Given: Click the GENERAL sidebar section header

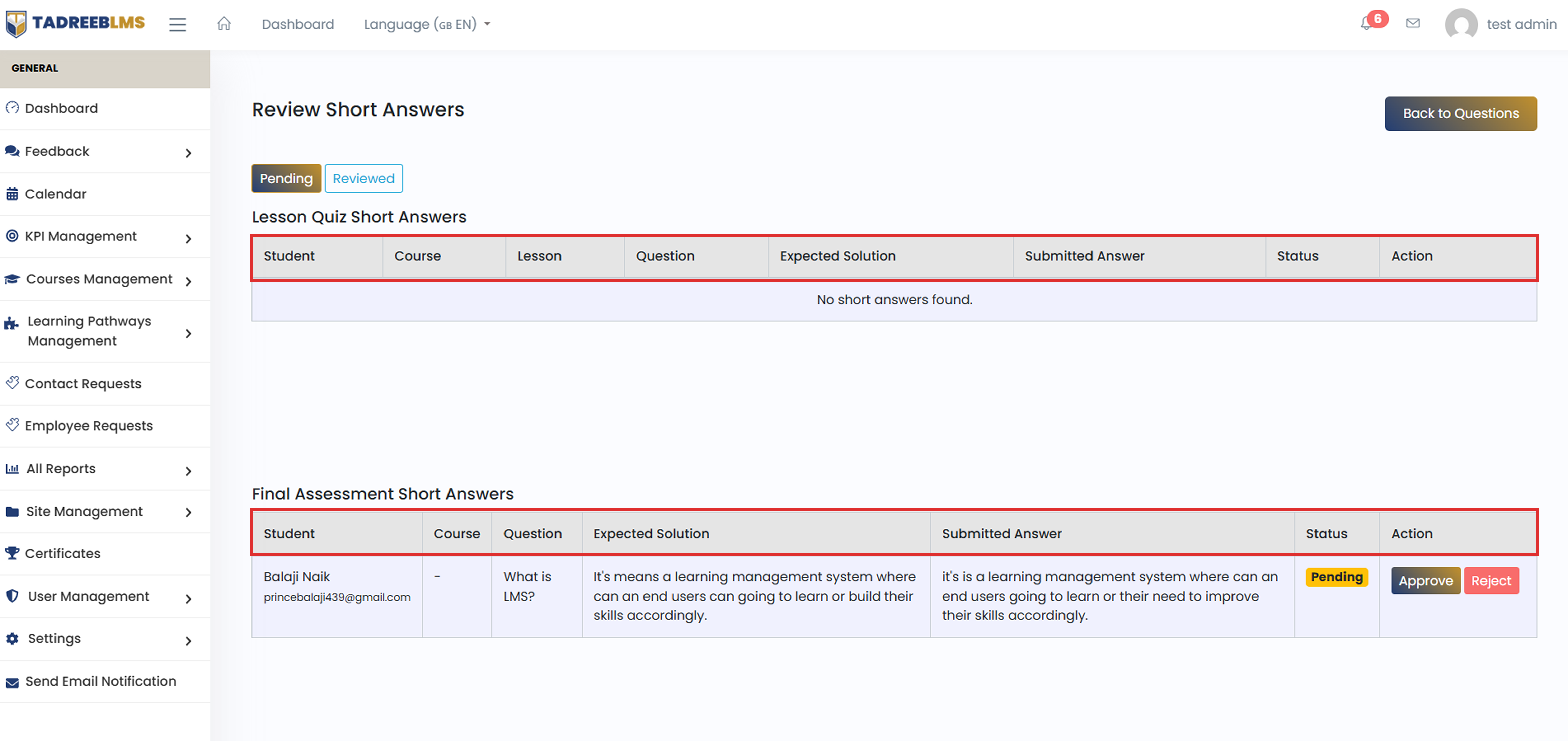Looking at the screenshot, I should click(105, 69).
